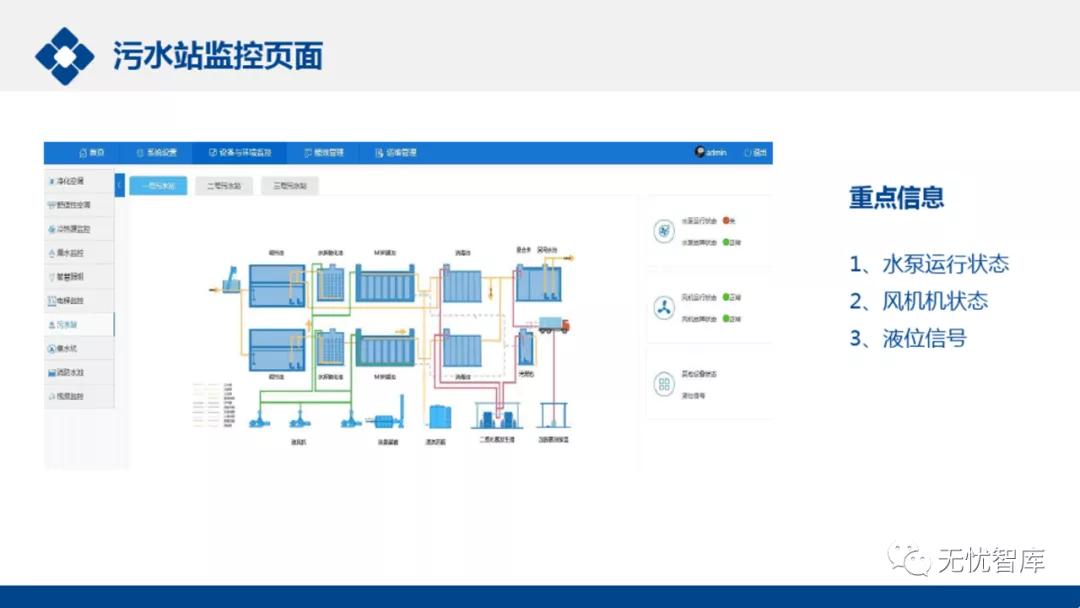Click the pipeline color legend in diagram
The image size is (1080, 608).
(x=213, y=405)
